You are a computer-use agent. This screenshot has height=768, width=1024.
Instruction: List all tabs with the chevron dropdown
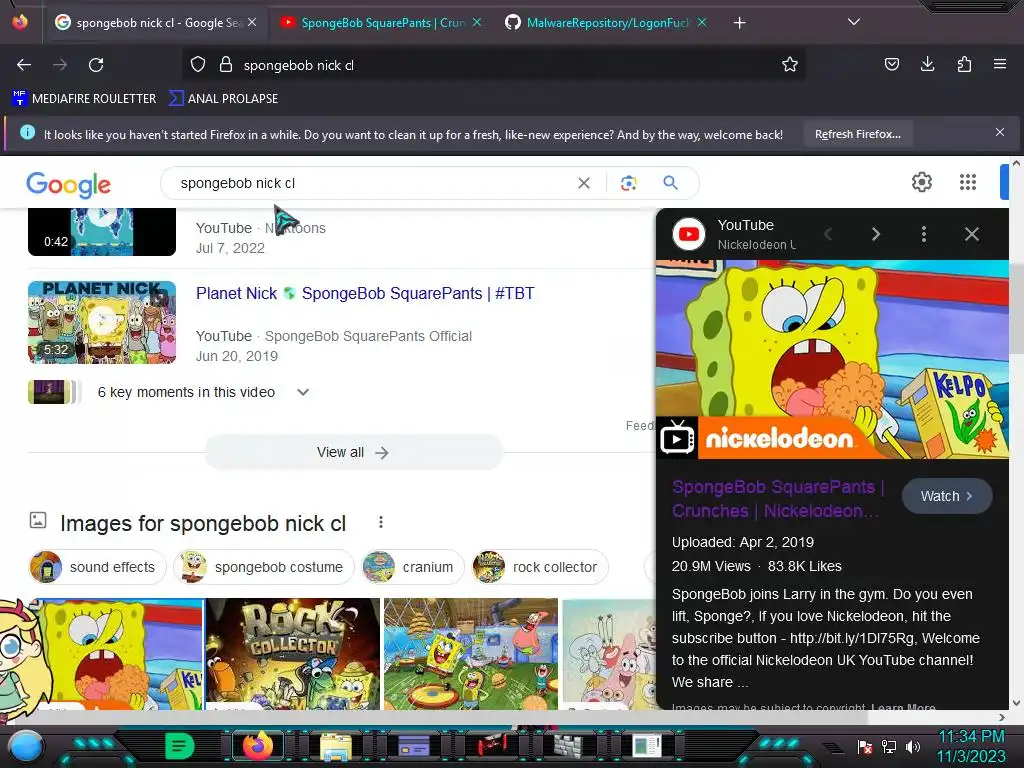pos(853,22)
